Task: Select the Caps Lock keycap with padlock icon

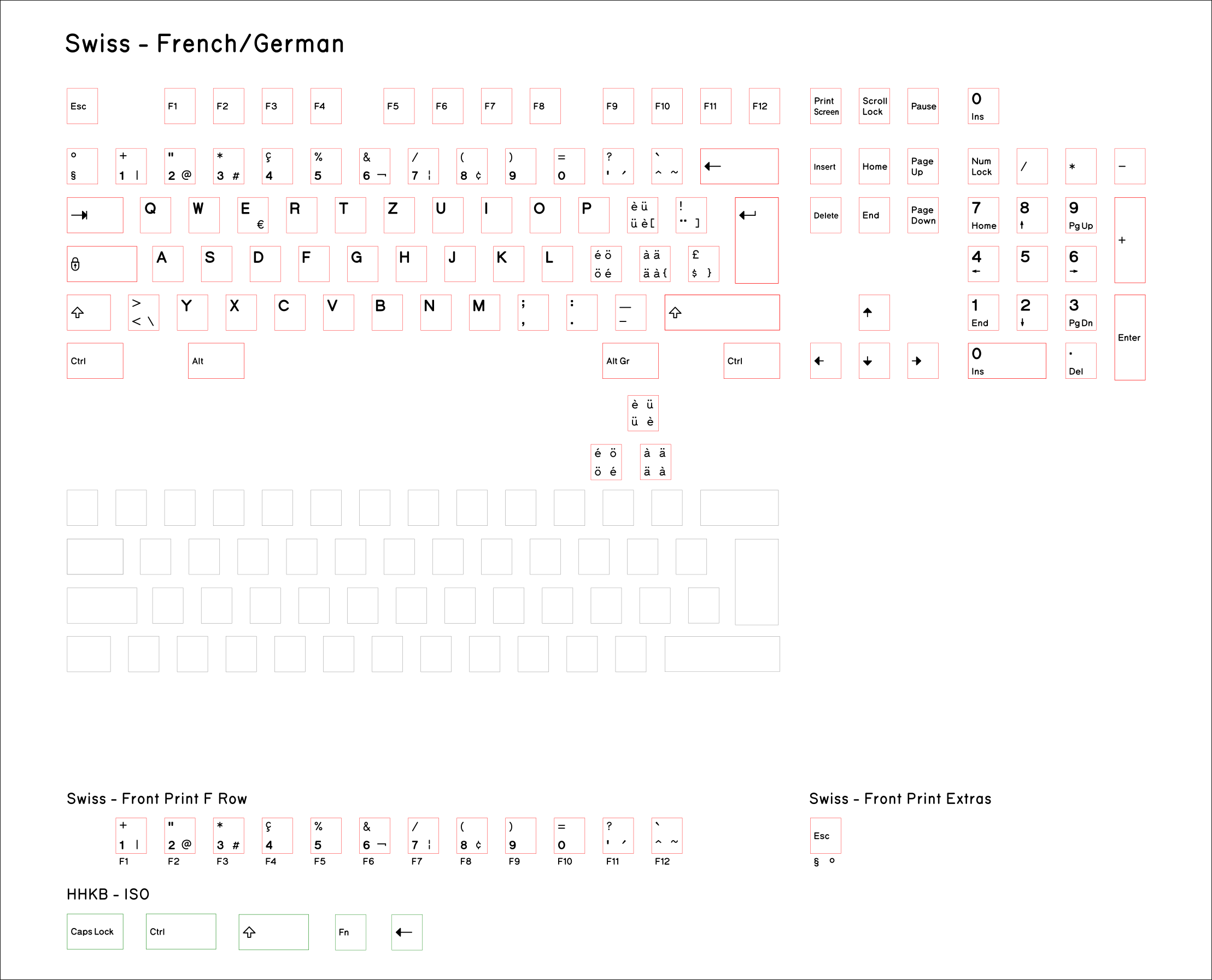Action: click(x=102, y=263)
